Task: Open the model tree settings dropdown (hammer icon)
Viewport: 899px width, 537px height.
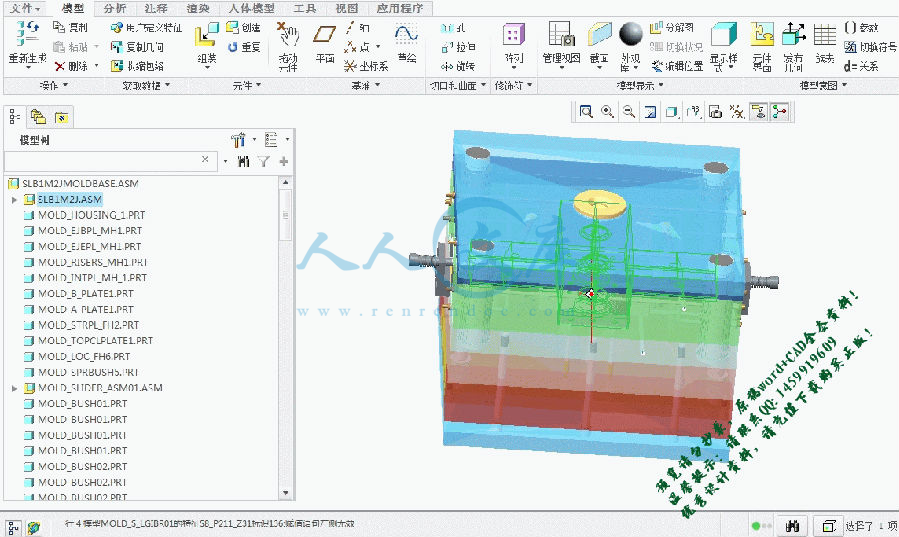Action: coord(243,140)
